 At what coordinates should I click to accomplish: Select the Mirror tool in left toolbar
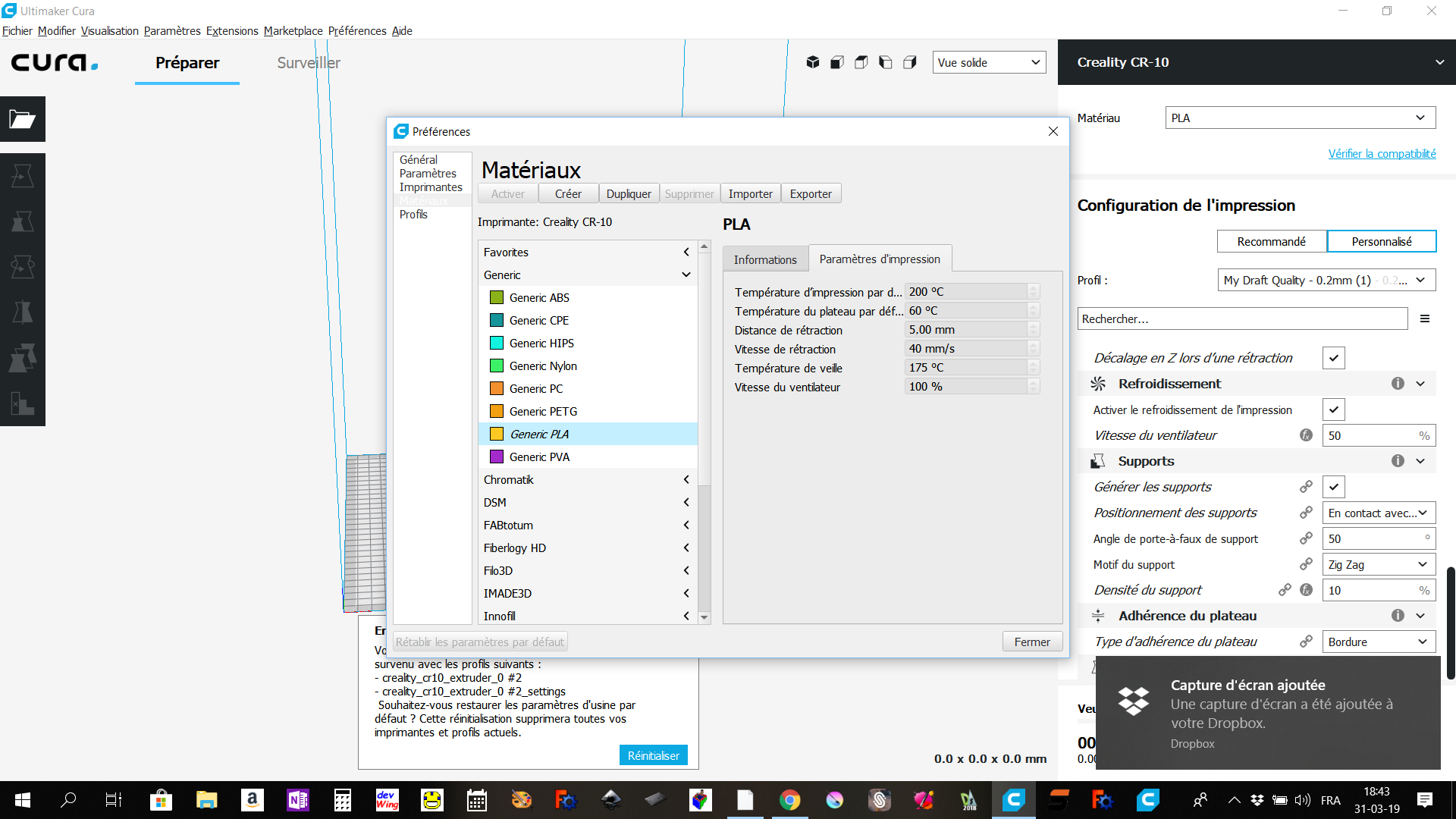[x=23, y=312]
